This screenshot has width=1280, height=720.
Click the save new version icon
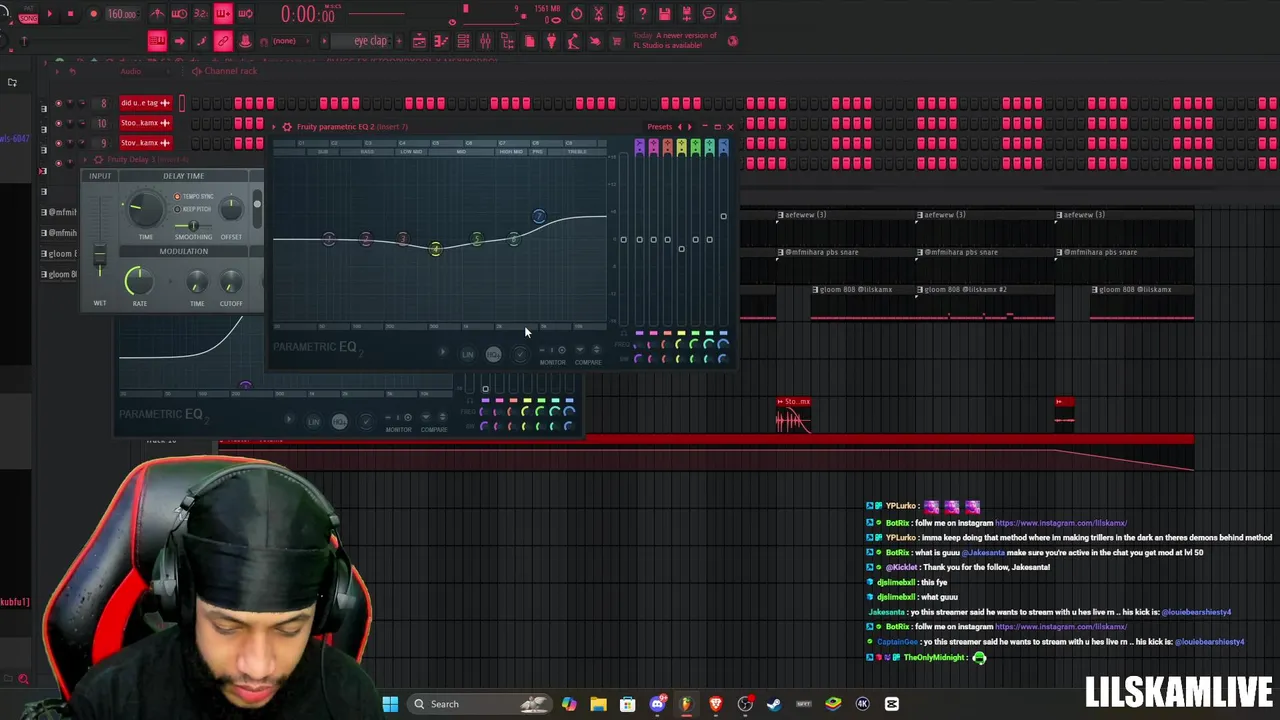tap(686, 14)
